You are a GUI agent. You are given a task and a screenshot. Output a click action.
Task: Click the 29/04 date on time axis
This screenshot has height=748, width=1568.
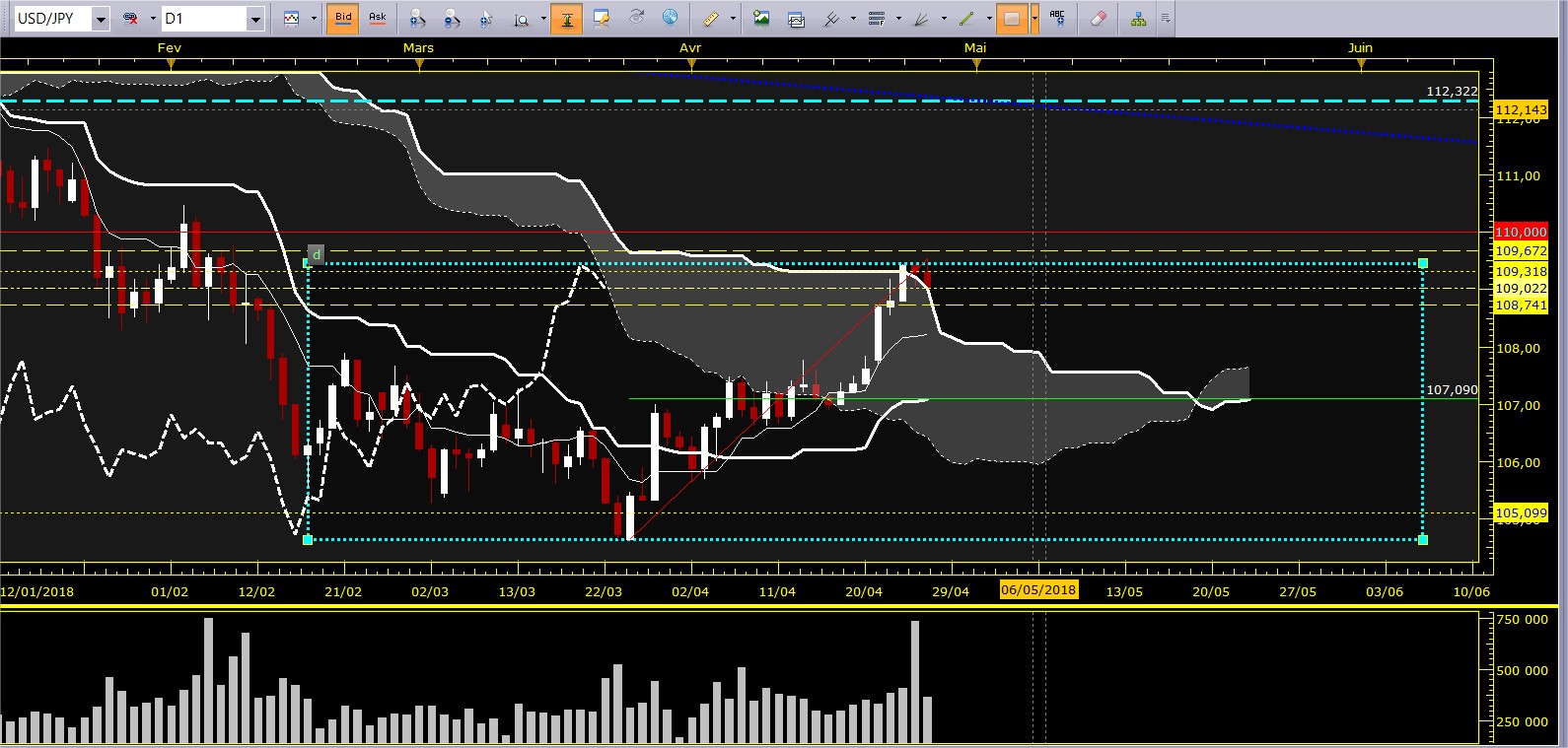pos(951,591)
